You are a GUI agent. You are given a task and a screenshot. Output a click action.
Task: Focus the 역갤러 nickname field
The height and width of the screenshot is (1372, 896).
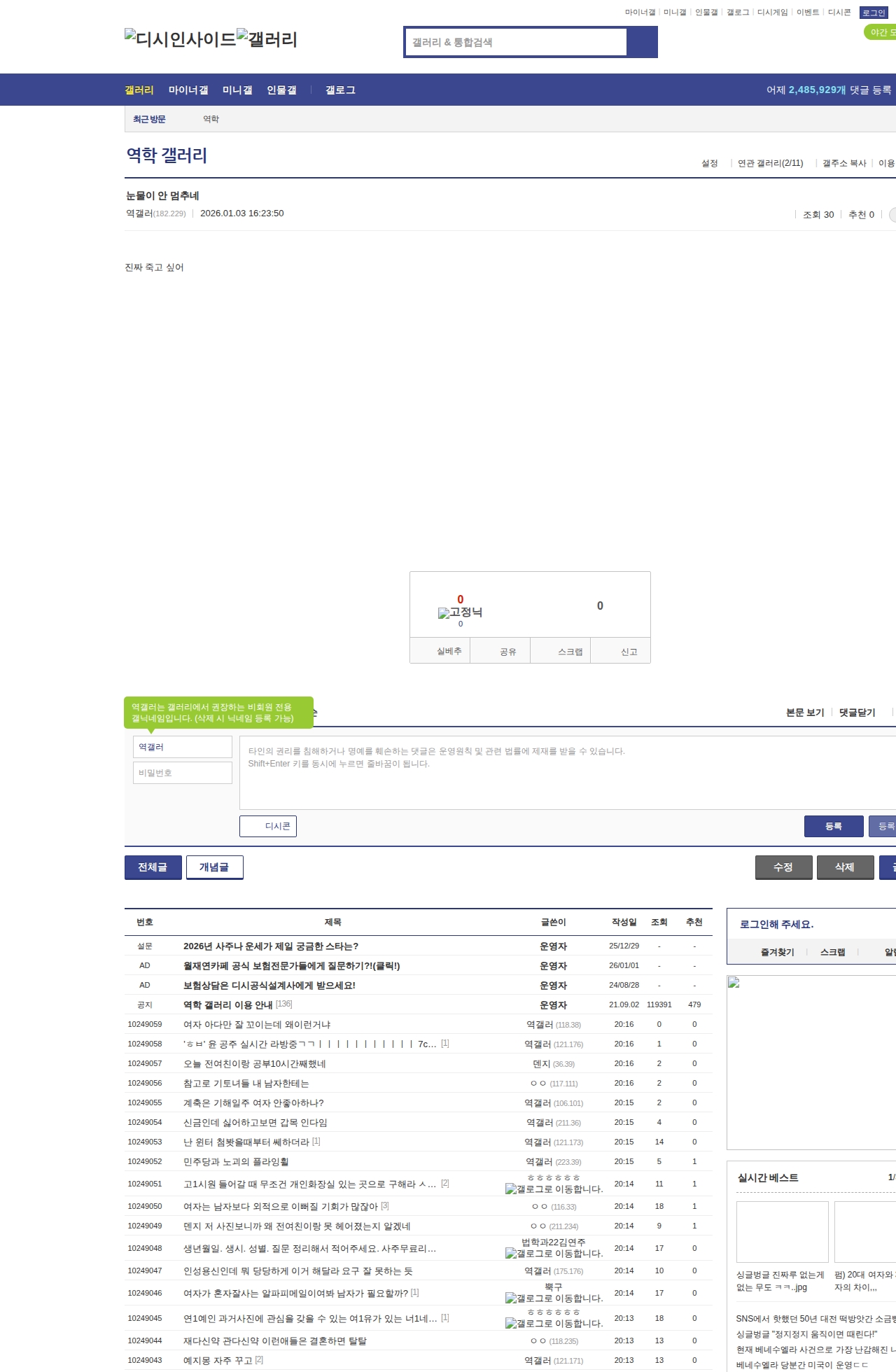pyautogui.click(x=183, y=747)
